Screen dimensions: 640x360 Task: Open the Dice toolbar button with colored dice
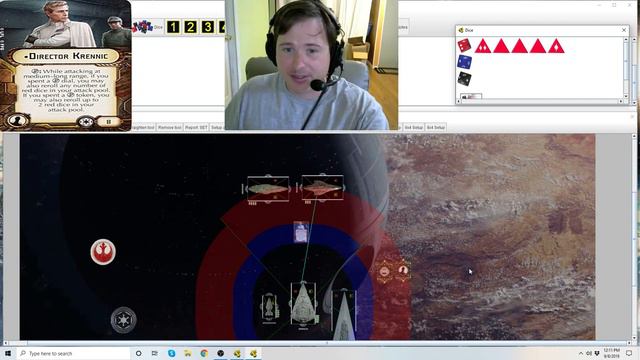[x=147, y=27]
